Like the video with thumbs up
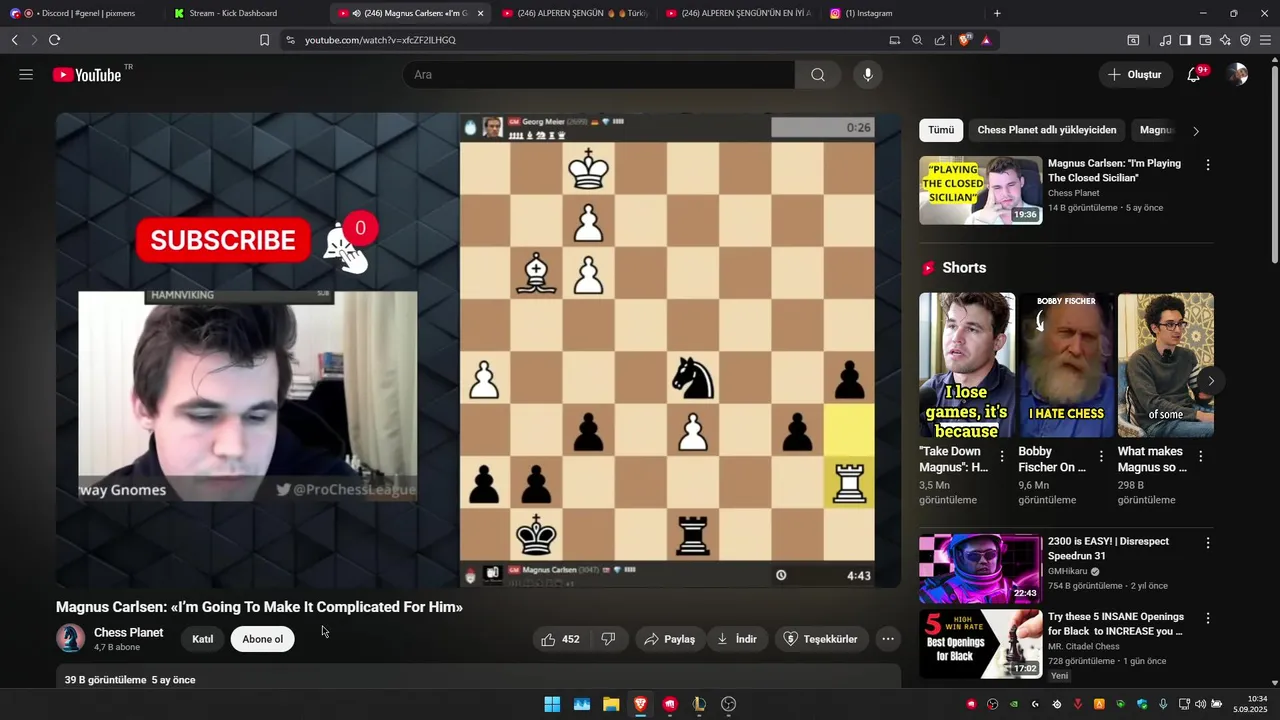The height and width of the screenshot is (720, 1280). pyautogui.click(x=560, y=639)
